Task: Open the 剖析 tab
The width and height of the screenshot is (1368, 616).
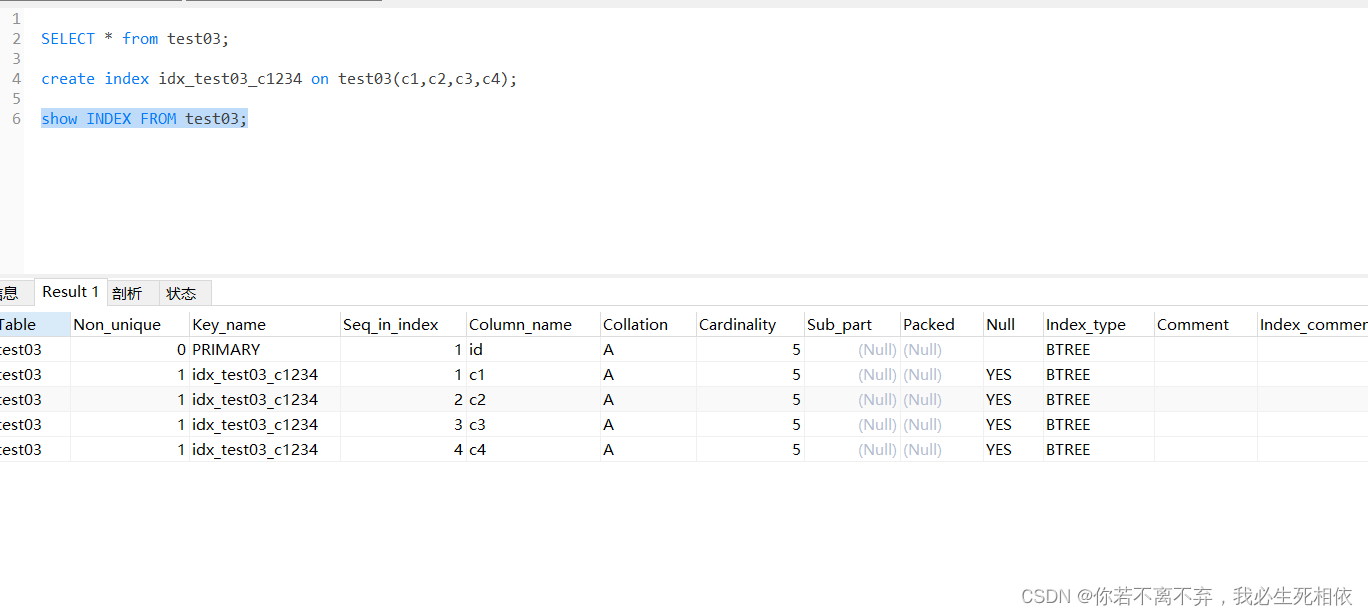Action: point(127,293)
